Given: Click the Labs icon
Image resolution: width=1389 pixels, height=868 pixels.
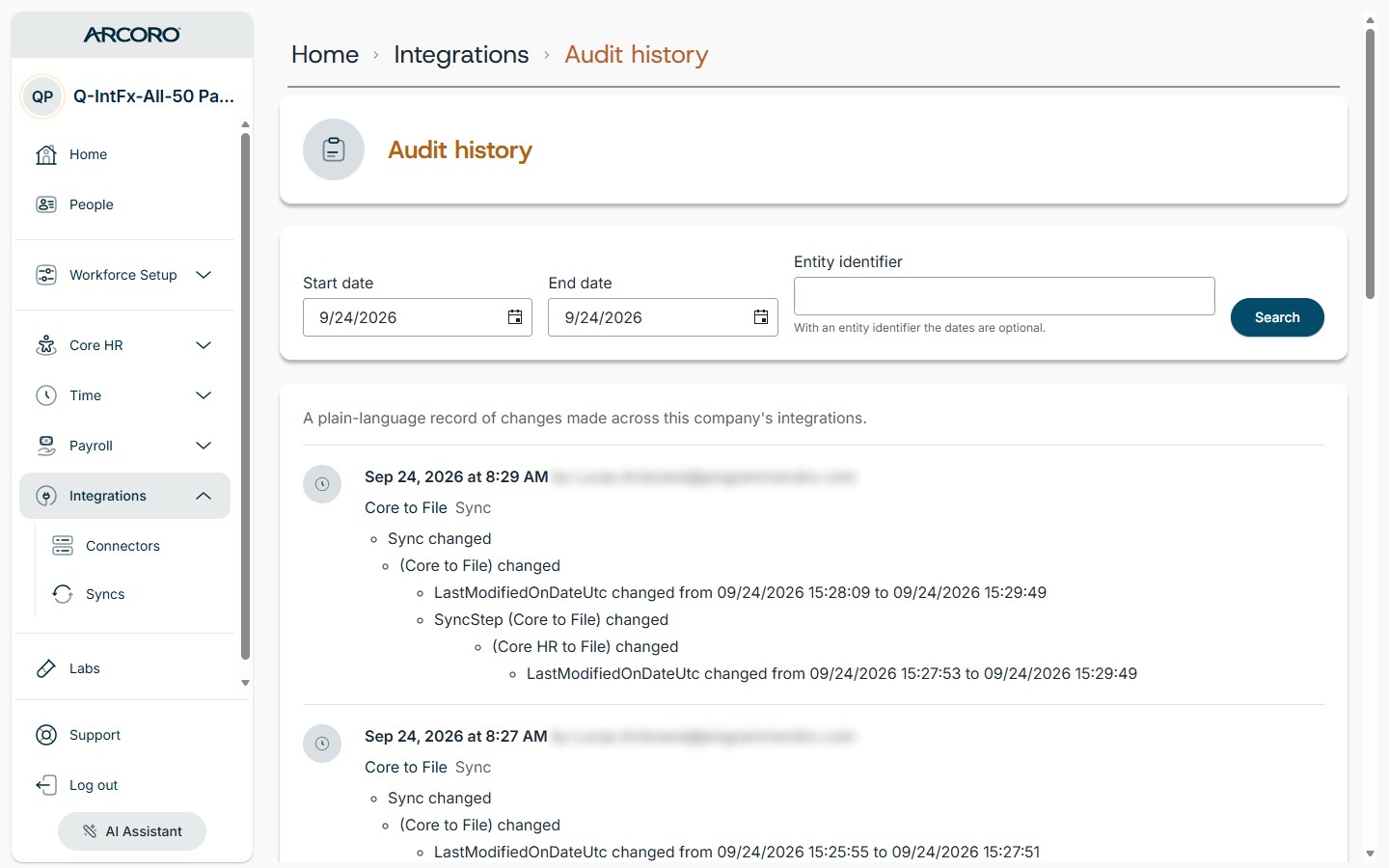Looking at the screenshot, I should pyautogui.click(x=46, y=668).
